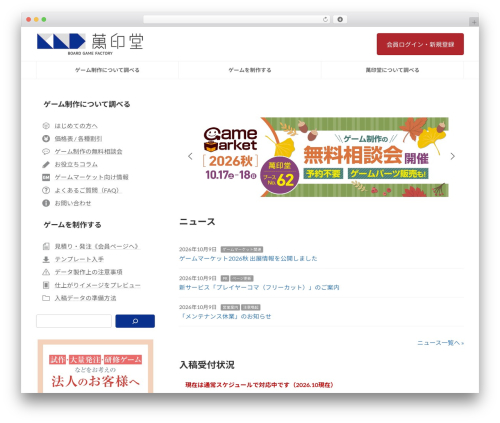Open the テンプレート入手 link
500x423 pixels.
click(79, 259)
